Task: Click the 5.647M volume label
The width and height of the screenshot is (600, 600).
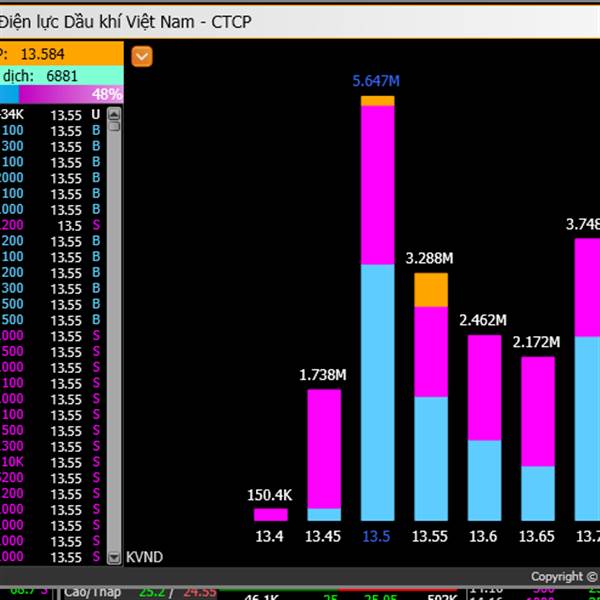Action: tap(376, 81)
